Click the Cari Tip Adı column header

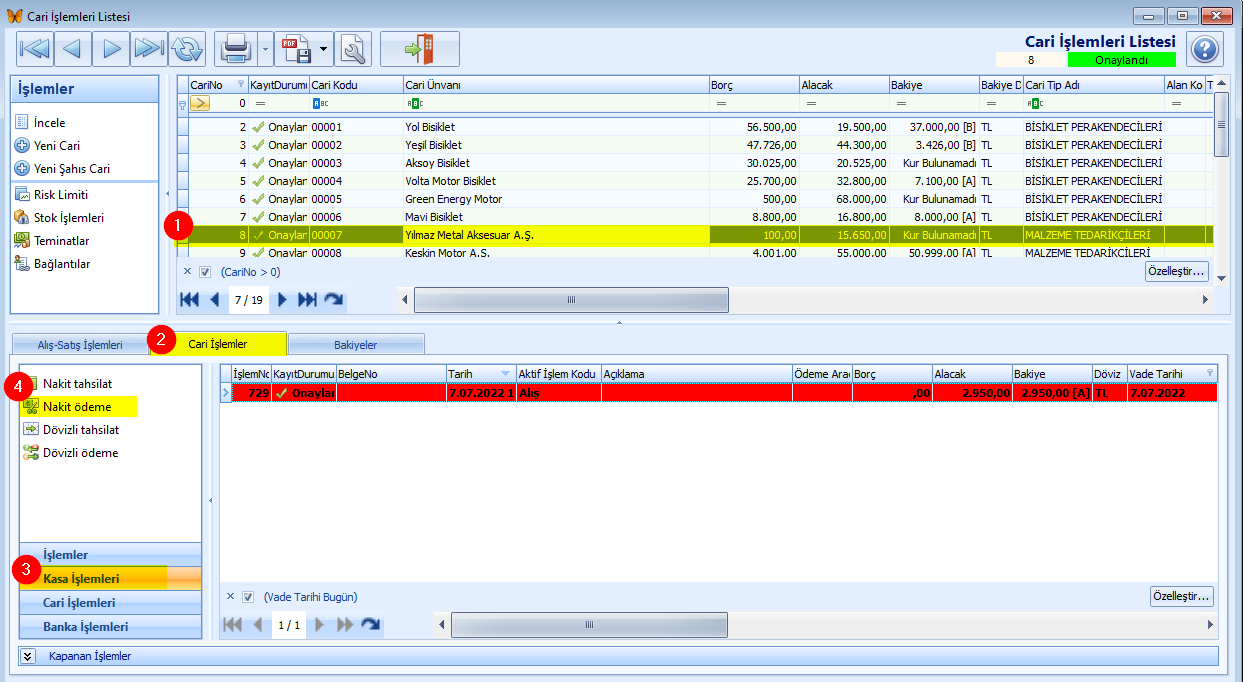tap(1093, 85)
